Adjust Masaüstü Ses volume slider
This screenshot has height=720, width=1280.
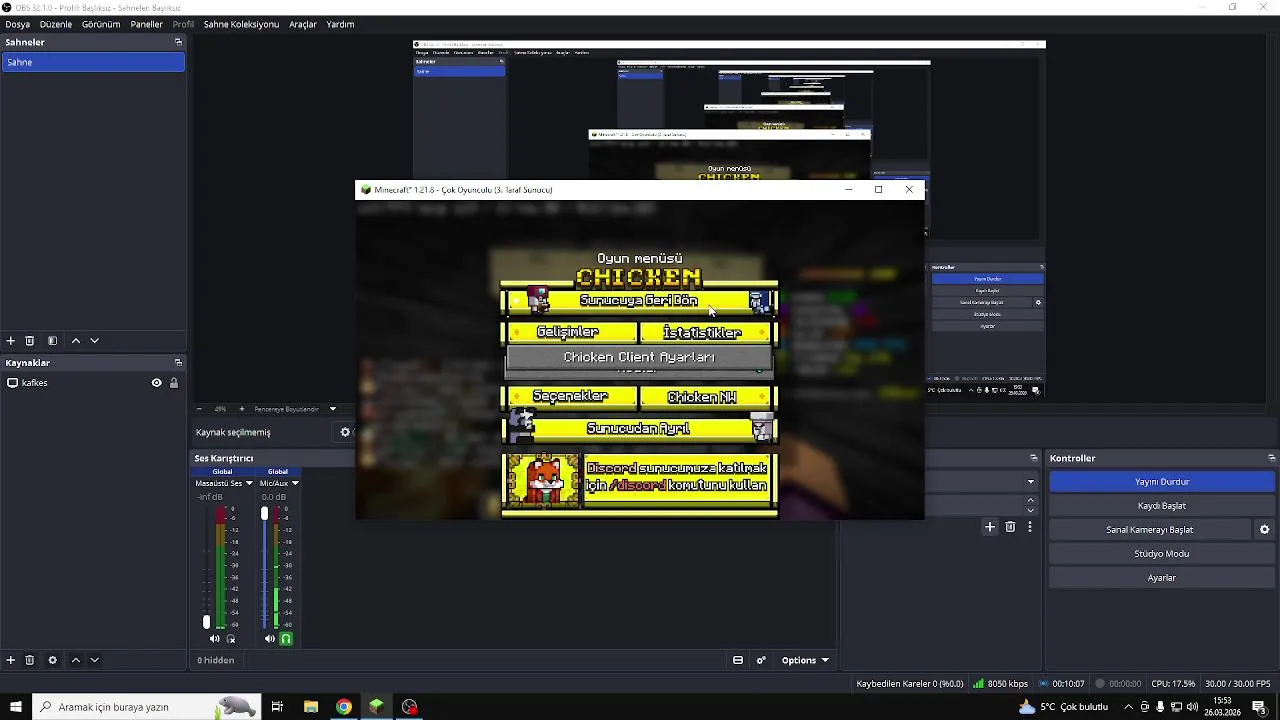207,622
